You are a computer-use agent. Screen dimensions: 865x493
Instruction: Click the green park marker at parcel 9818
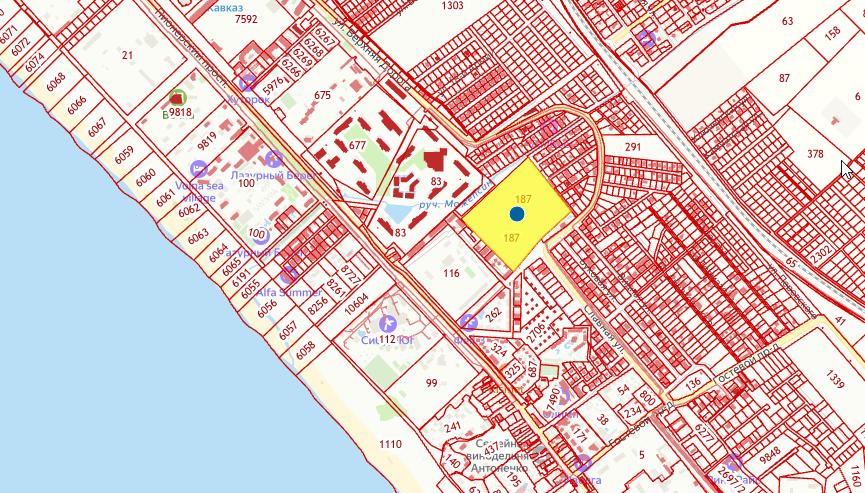click(178, 97)
